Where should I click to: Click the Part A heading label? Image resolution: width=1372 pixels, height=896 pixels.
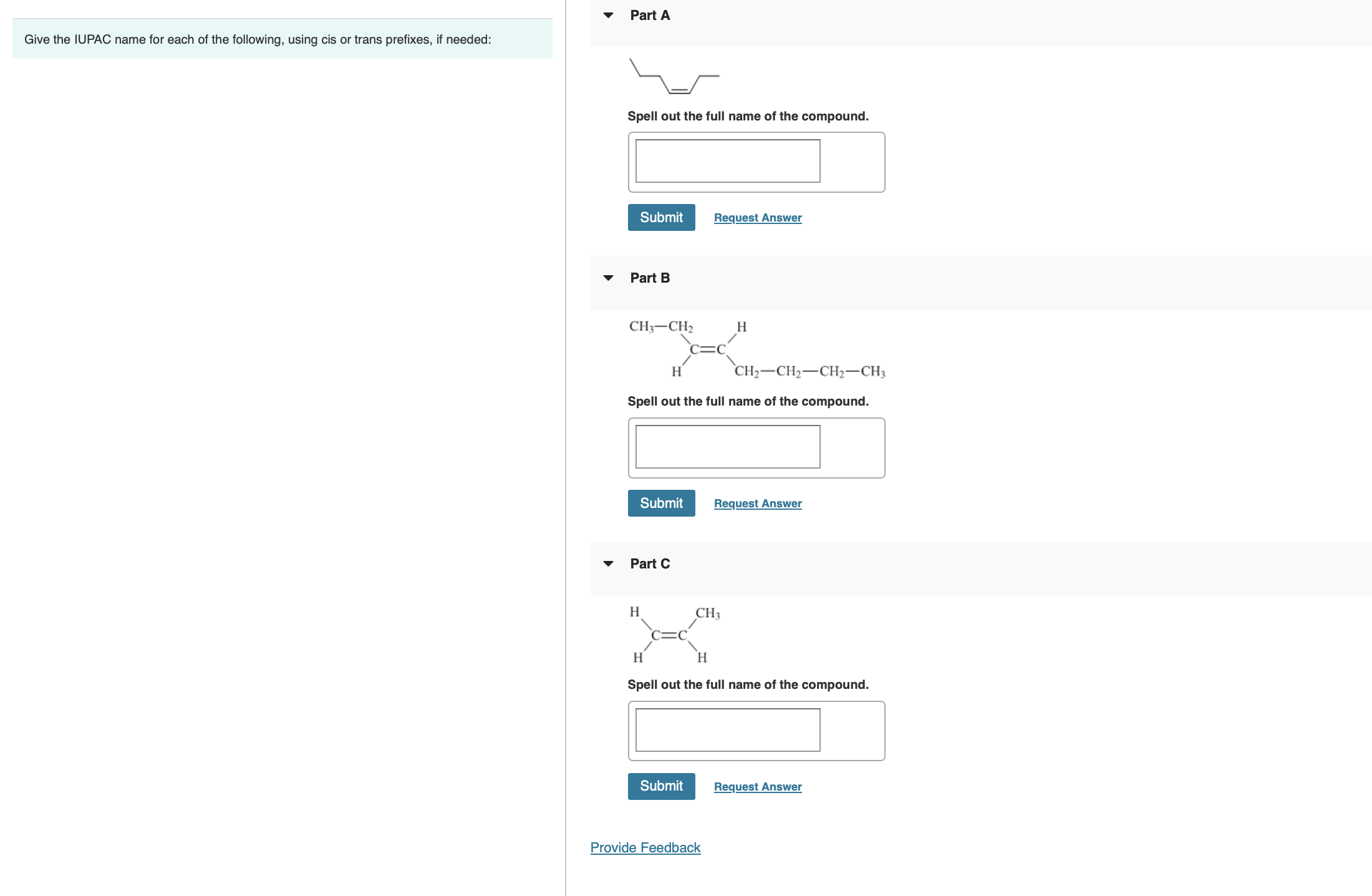click(649, 16)
